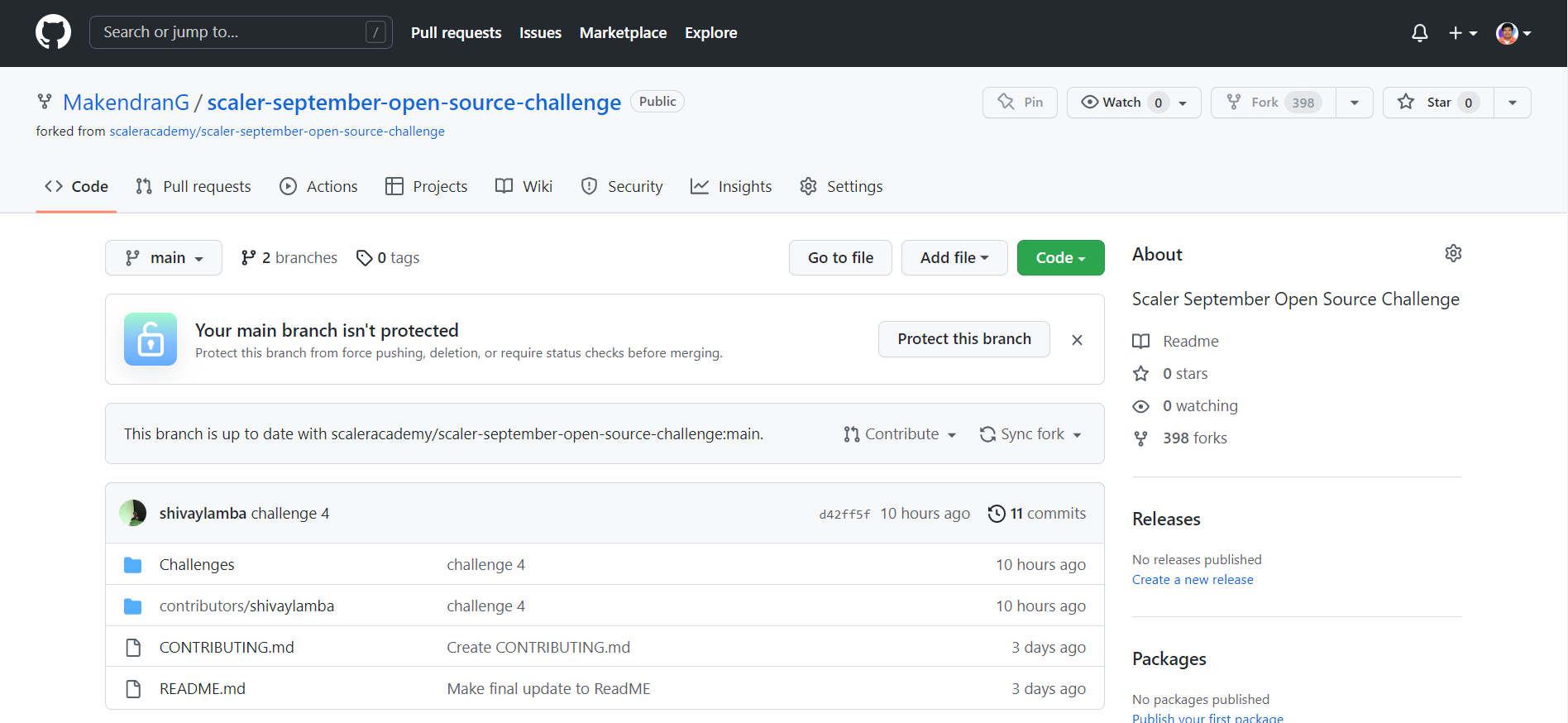Switch to the Actions tab
Viewport: 1568px width, 723px height.
click(318, 186)
